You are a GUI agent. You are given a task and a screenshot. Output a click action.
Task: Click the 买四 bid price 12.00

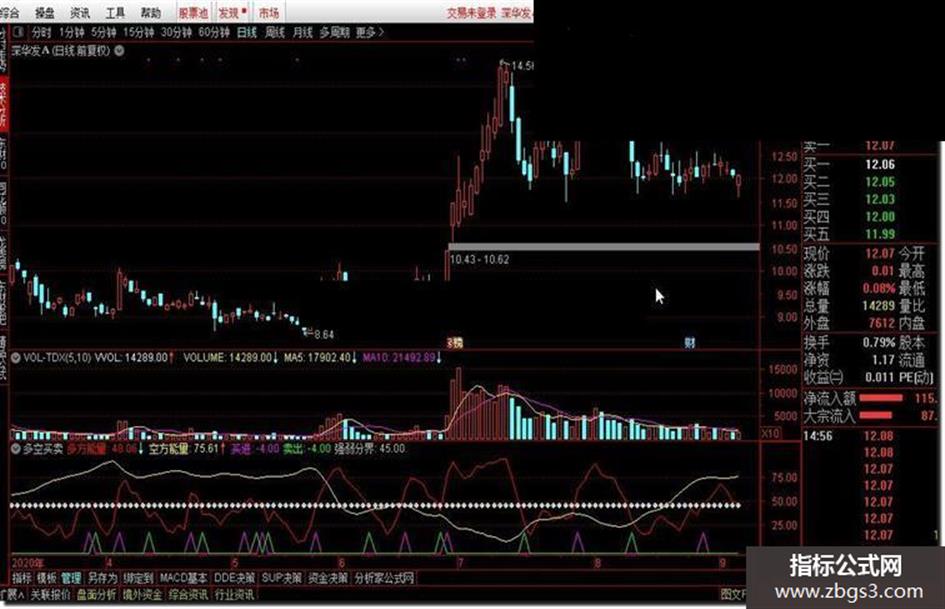click(x=879, y=217)
